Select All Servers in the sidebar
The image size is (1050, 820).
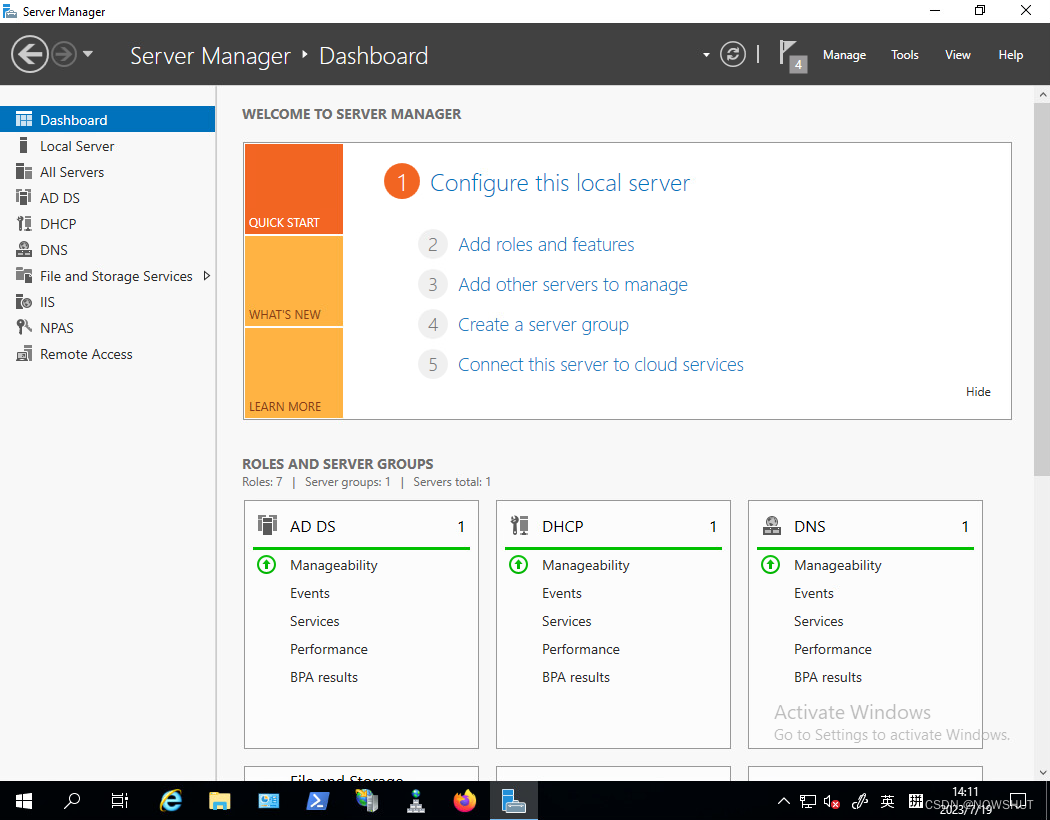pyautogui.click(x=107, y=172)
